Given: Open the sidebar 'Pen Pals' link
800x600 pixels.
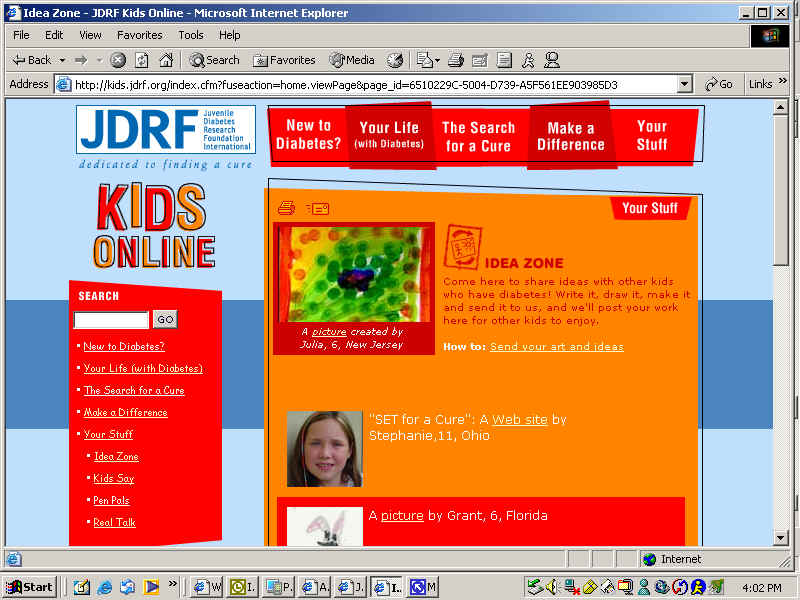Looking at the screenshot, I should [x=111, y=500].
